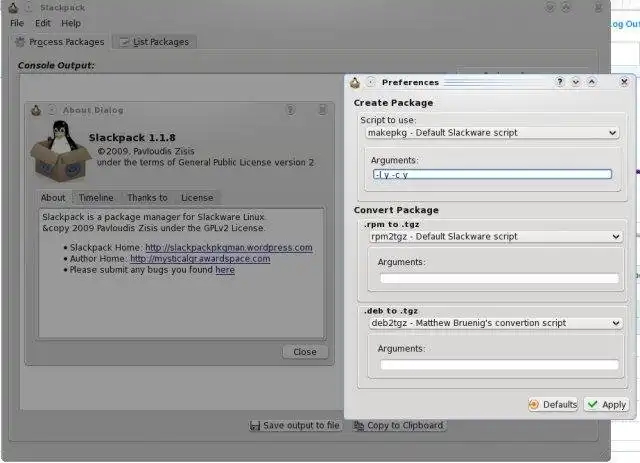Screen dimensions: 640x463
Task: Open the Edit menu
Action: pyautogui.click(x=42, y=23)
